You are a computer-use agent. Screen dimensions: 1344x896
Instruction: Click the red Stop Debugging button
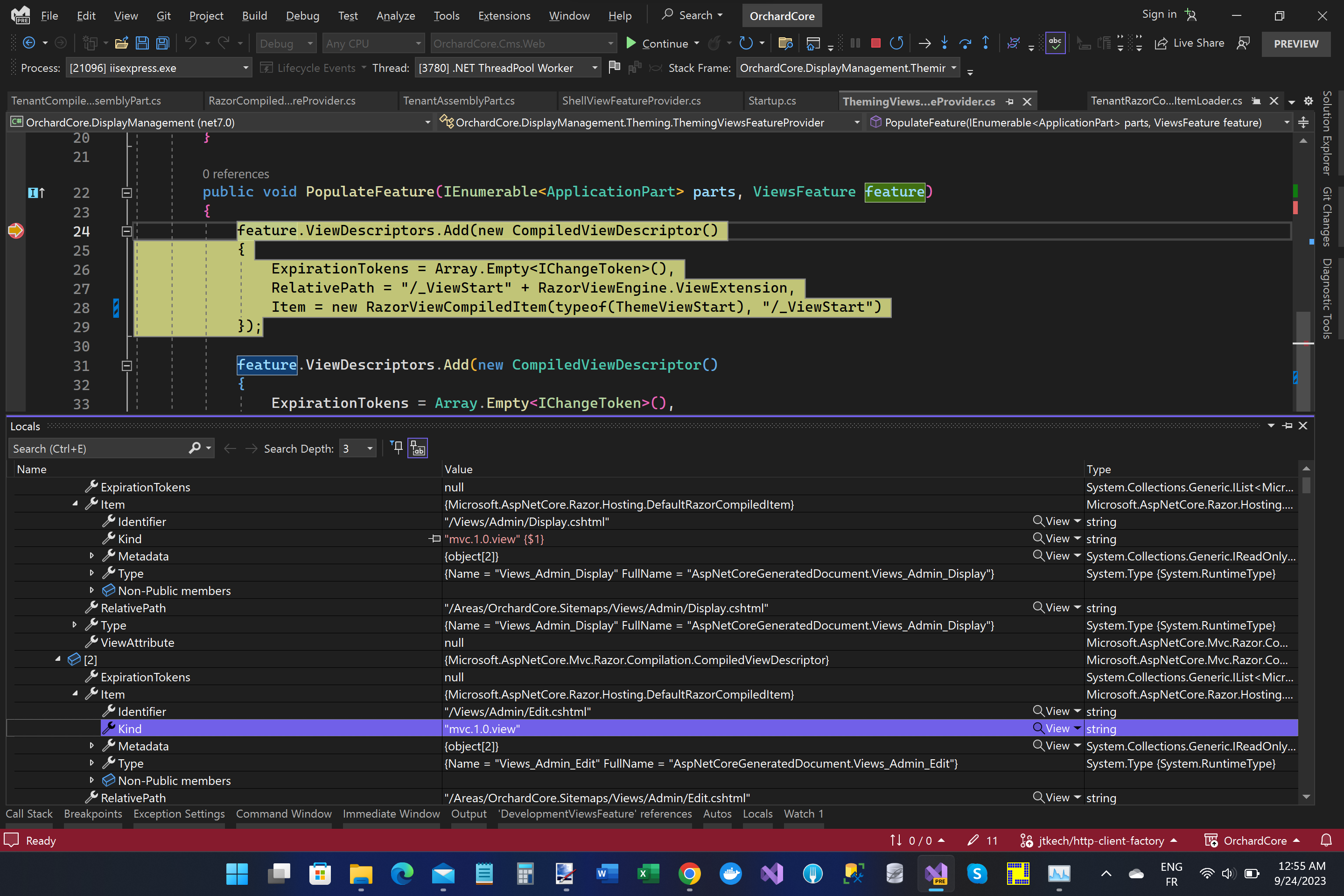click(x=875, y=43)
